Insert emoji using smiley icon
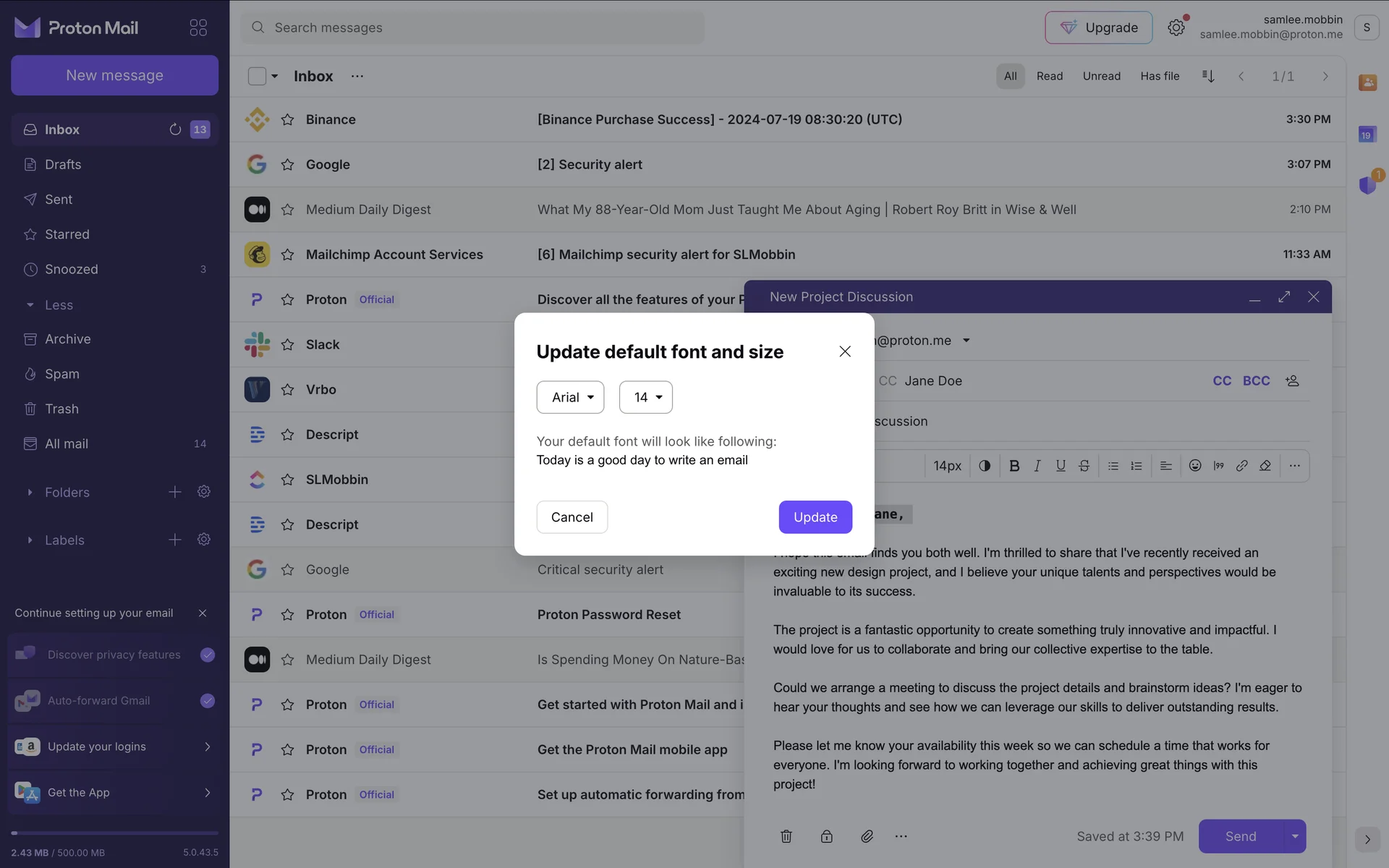 (x=1195, y=466)
